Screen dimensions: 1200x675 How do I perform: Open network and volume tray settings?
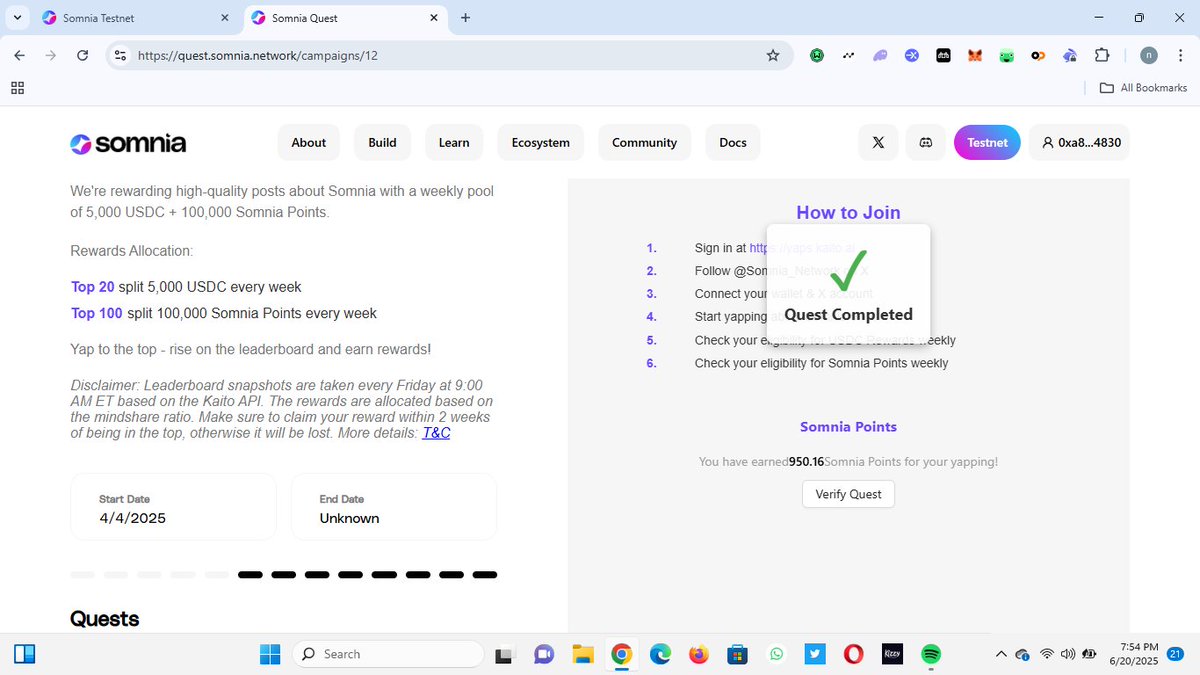(1067, 654)
